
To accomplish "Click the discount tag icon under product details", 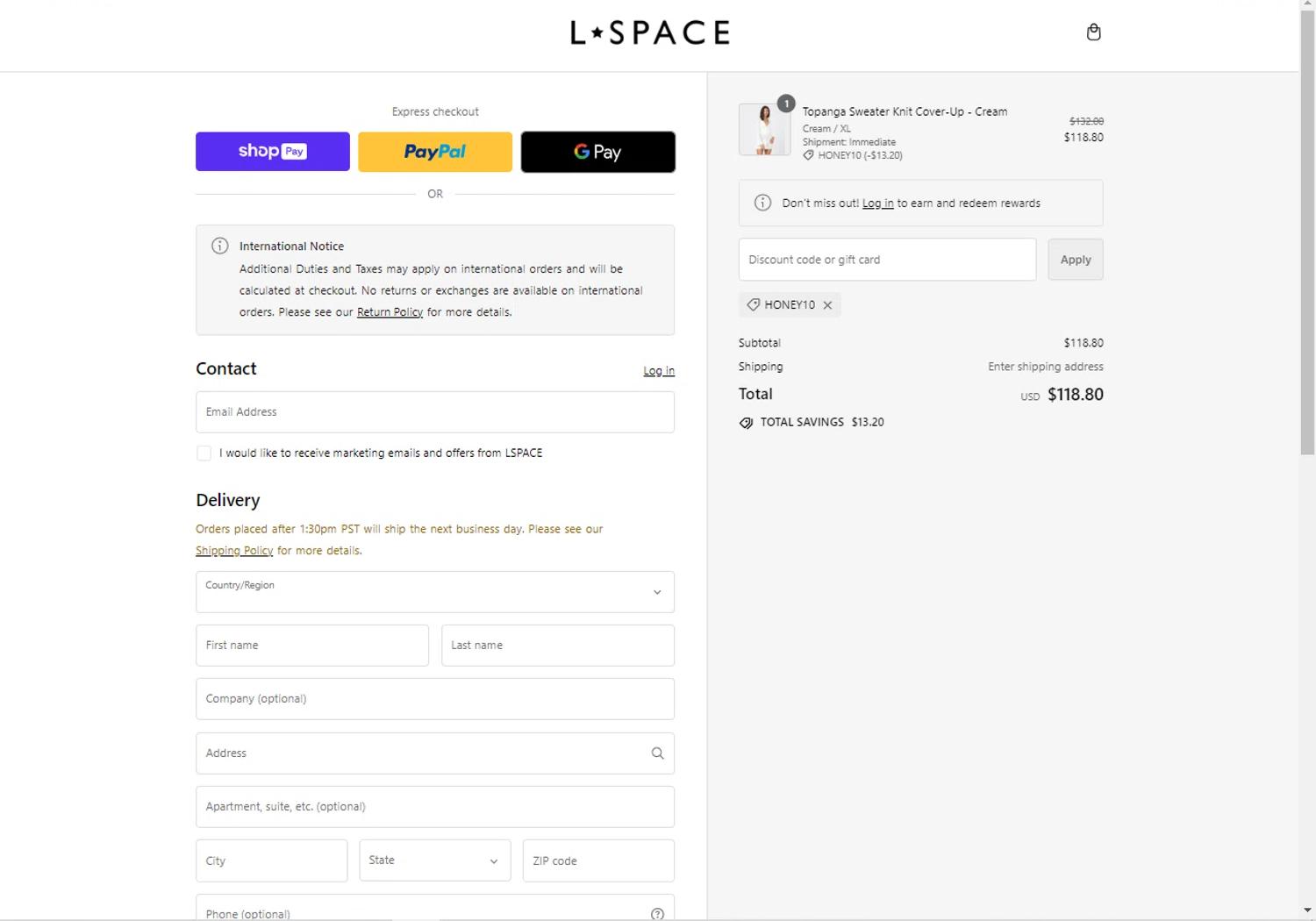I will tap(808, 155).
